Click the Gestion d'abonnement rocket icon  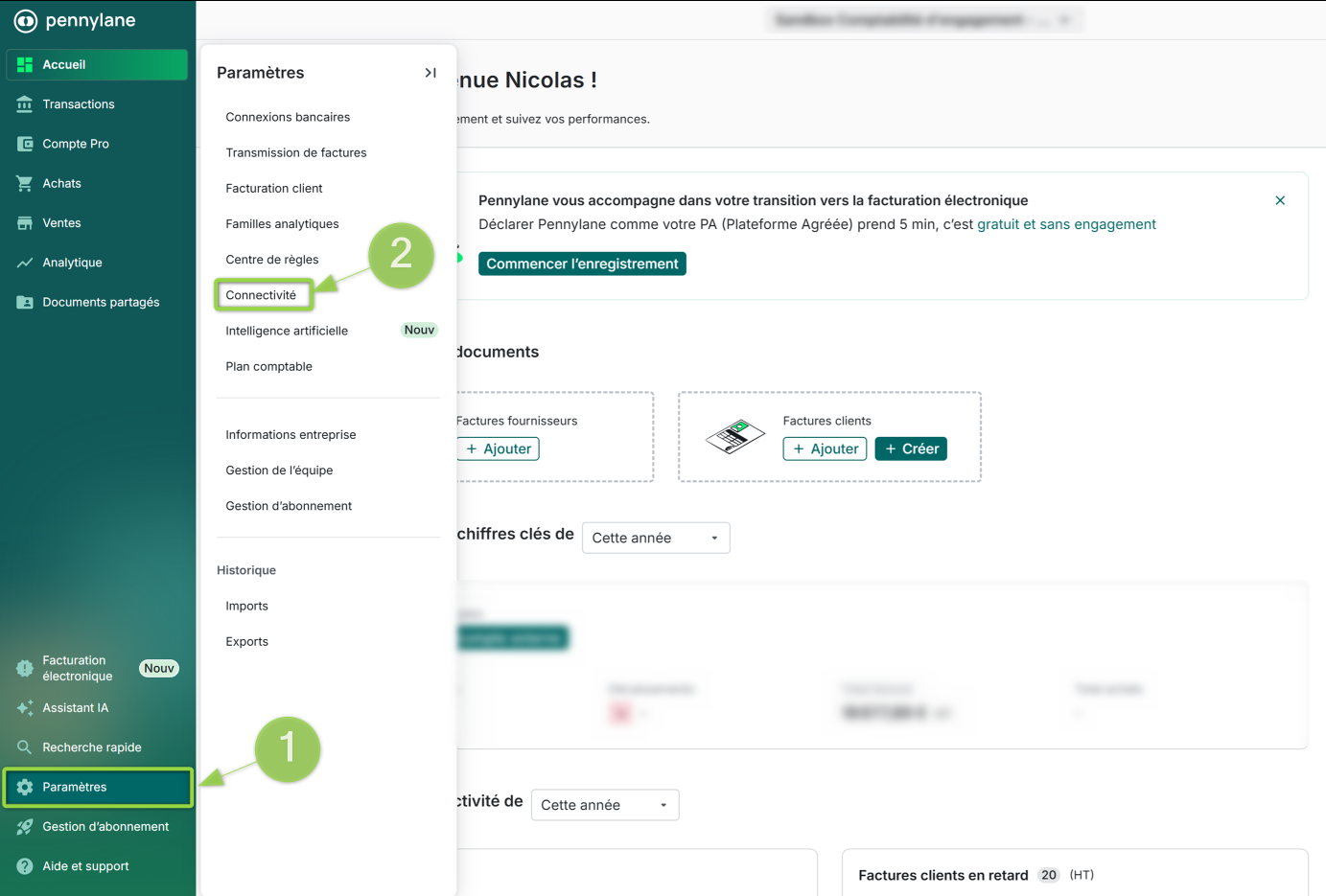pos(25,827)
